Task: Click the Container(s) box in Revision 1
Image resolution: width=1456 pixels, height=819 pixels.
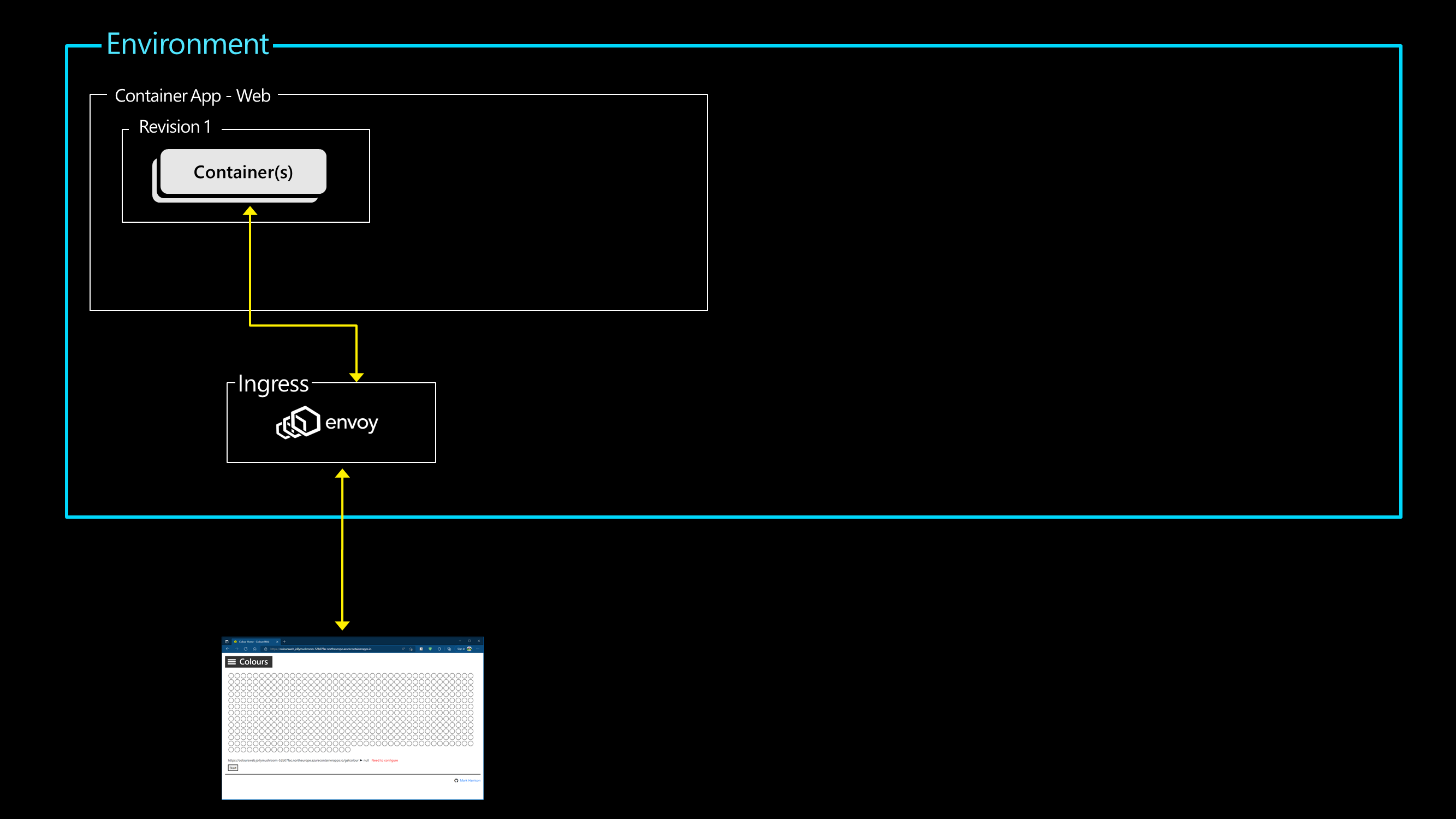Action: (x=243, y=172)
